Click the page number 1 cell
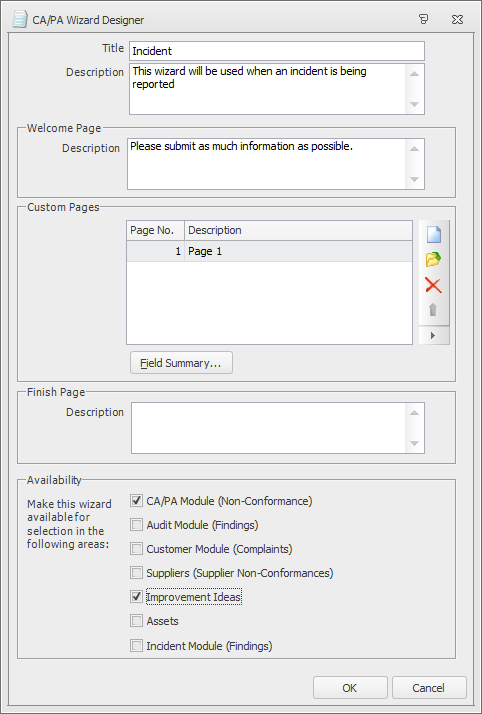Screen dimensions: 482x714 click(x=156, y=251)
